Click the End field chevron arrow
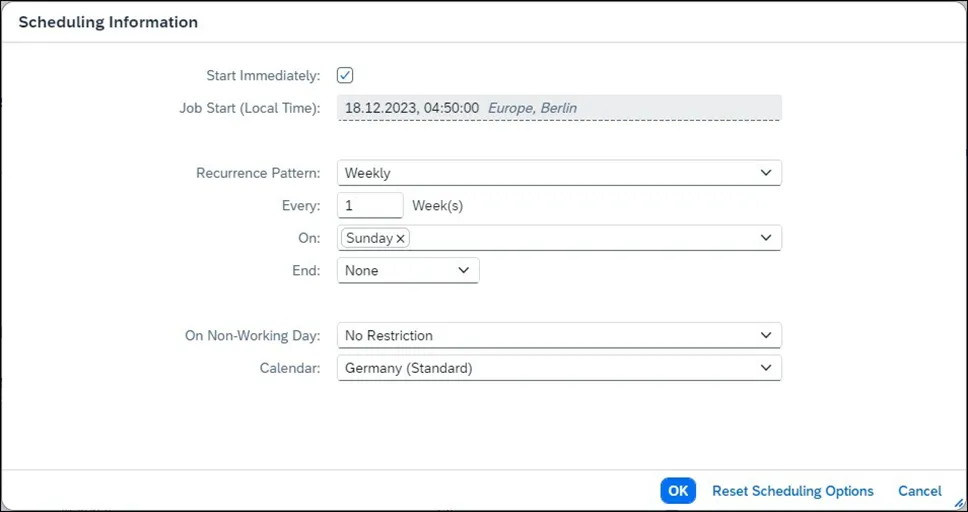Image resolution: width=968 pixels, height=512 pixels. click(x=463, y=271)
